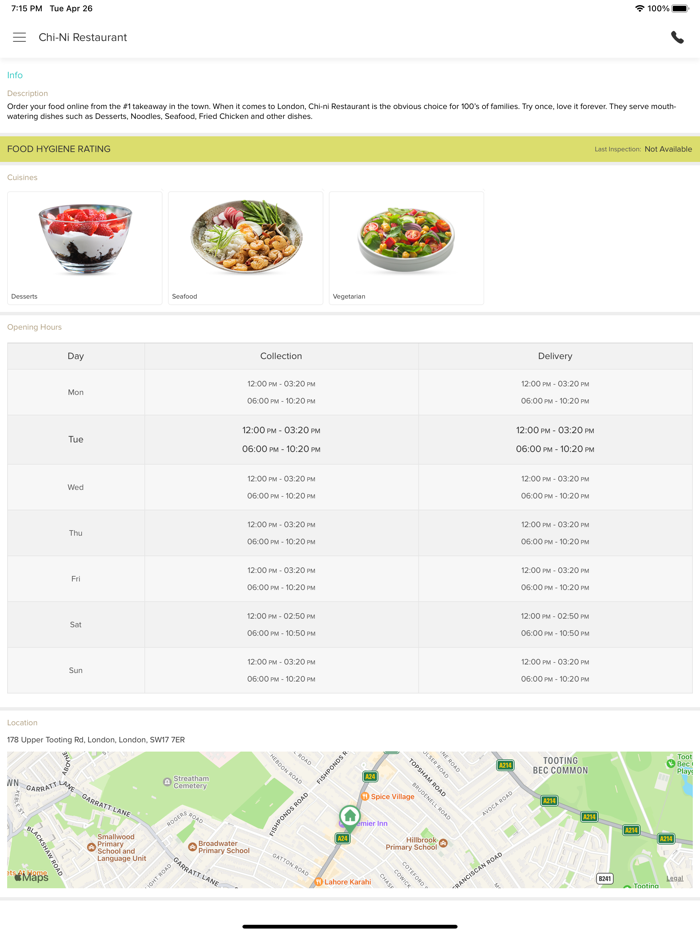Tap the Apple Maps logo
This screenshot has width=700, height=934.
click(31, 877)
